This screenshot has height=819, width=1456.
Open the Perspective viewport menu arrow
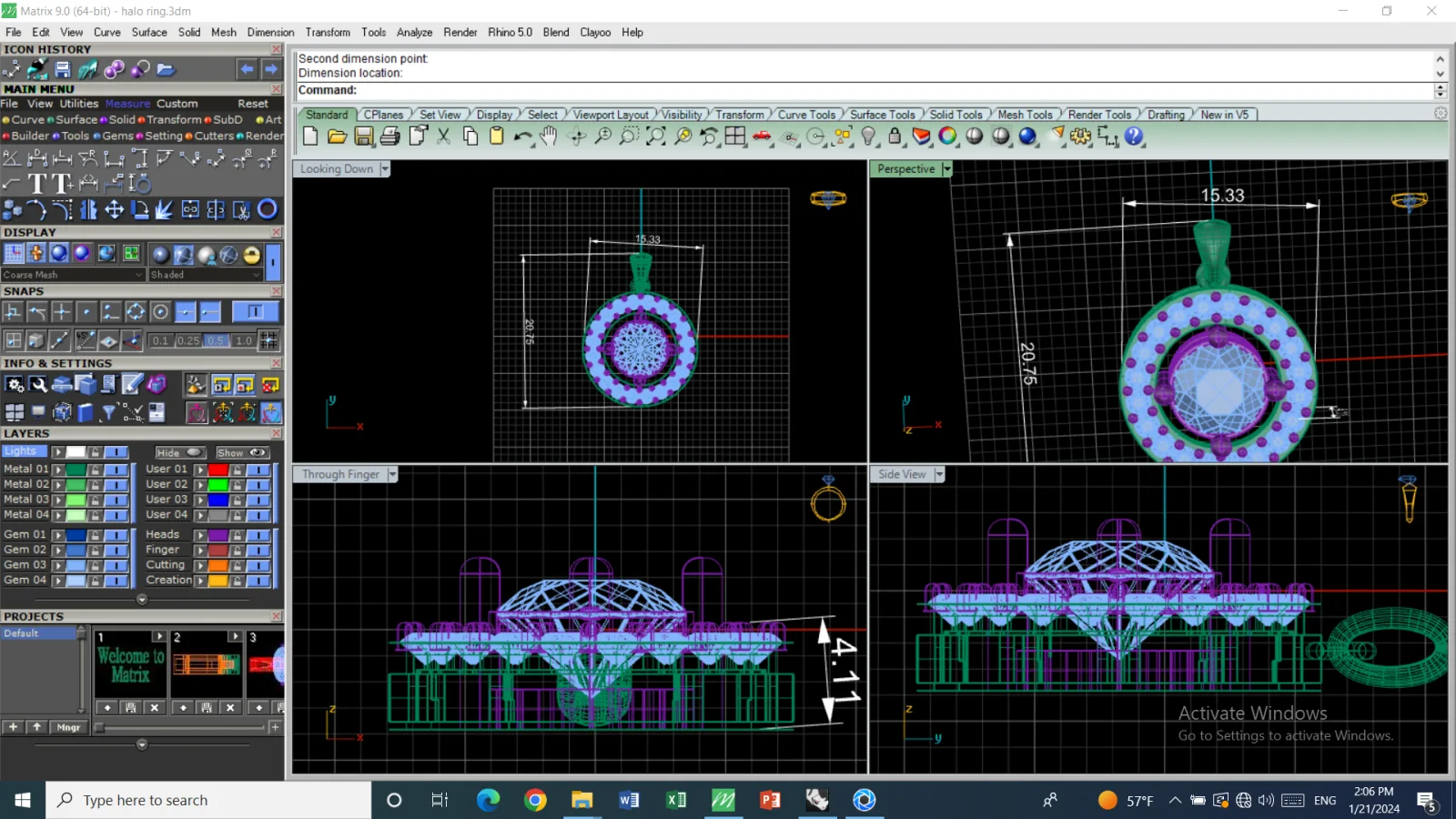click(x=947, y=169)
